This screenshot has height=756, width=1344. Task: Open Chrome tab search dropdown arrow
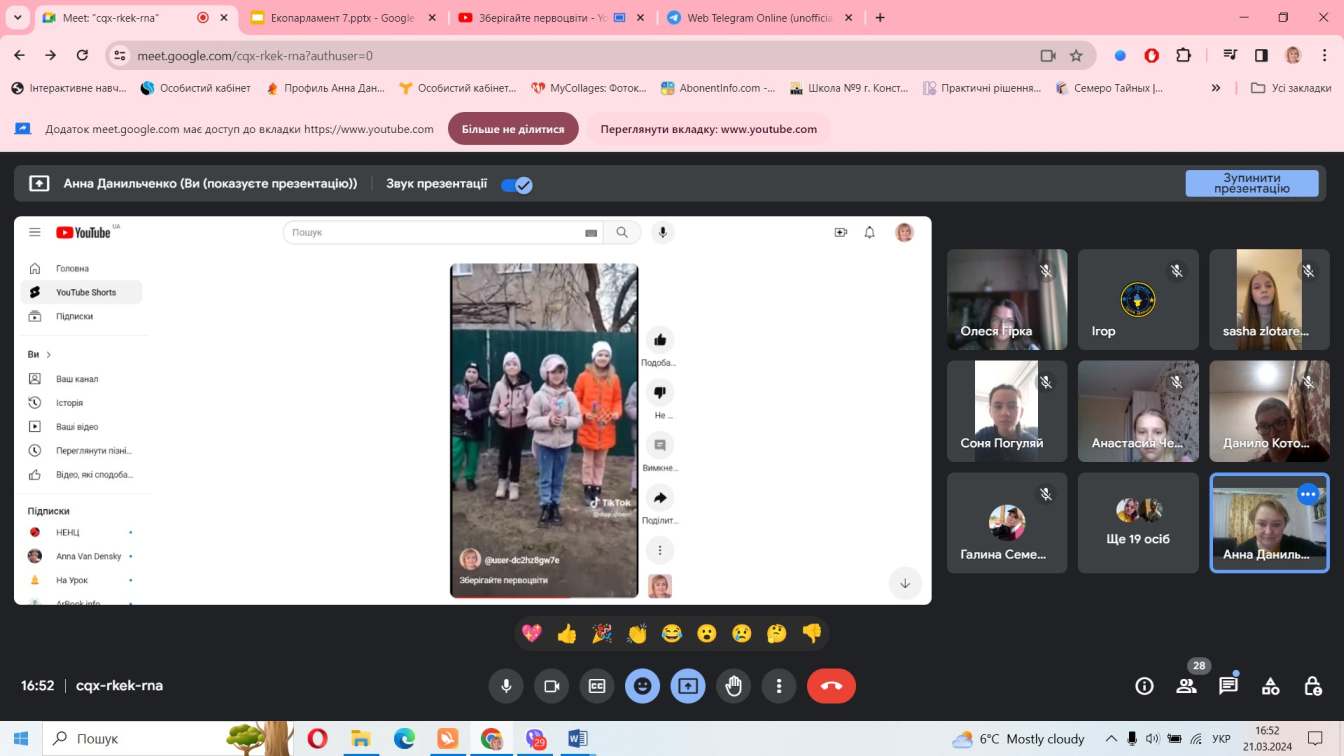point(17,18)
